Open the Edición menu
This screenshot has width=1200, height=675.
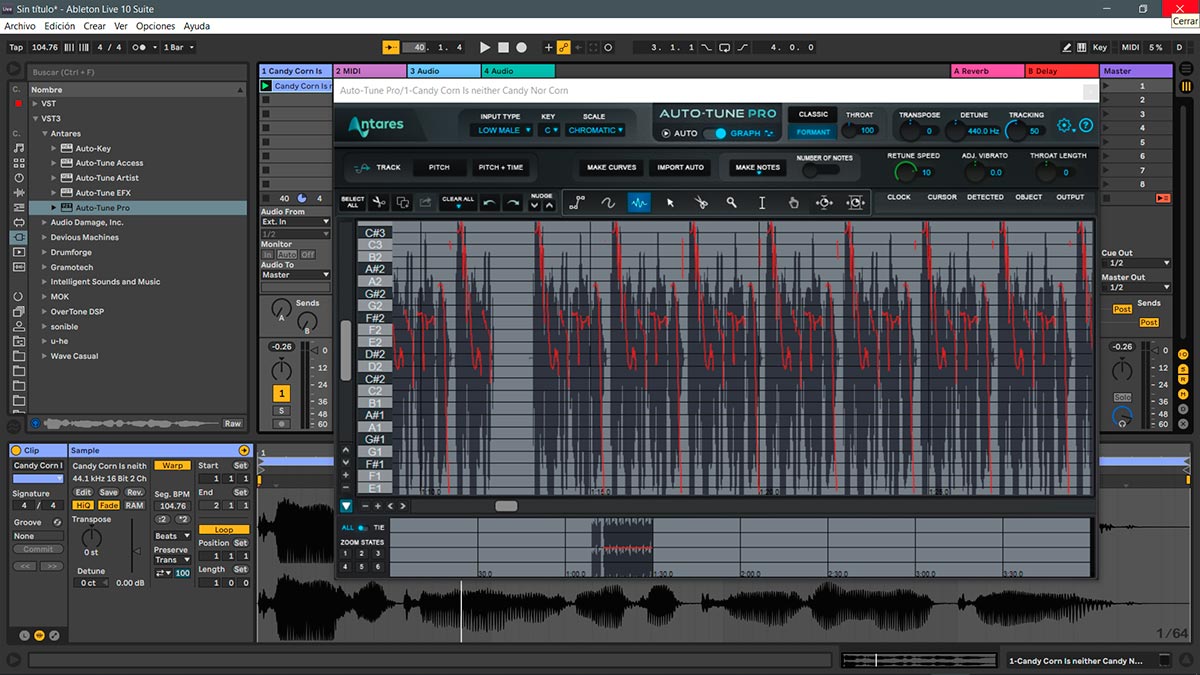tap(60, 26)
